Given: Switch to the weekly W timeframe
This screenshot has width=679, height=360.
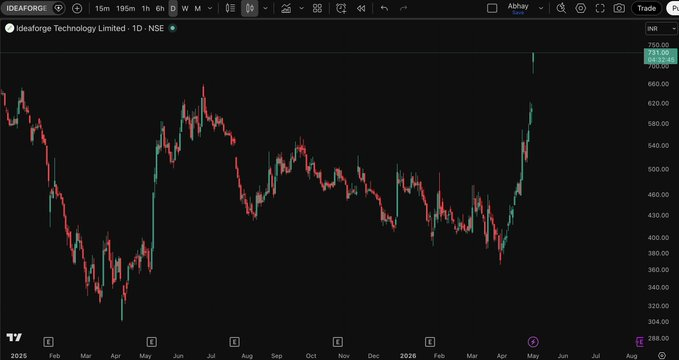Looking at the screenshot, I should tap(185, 8).
